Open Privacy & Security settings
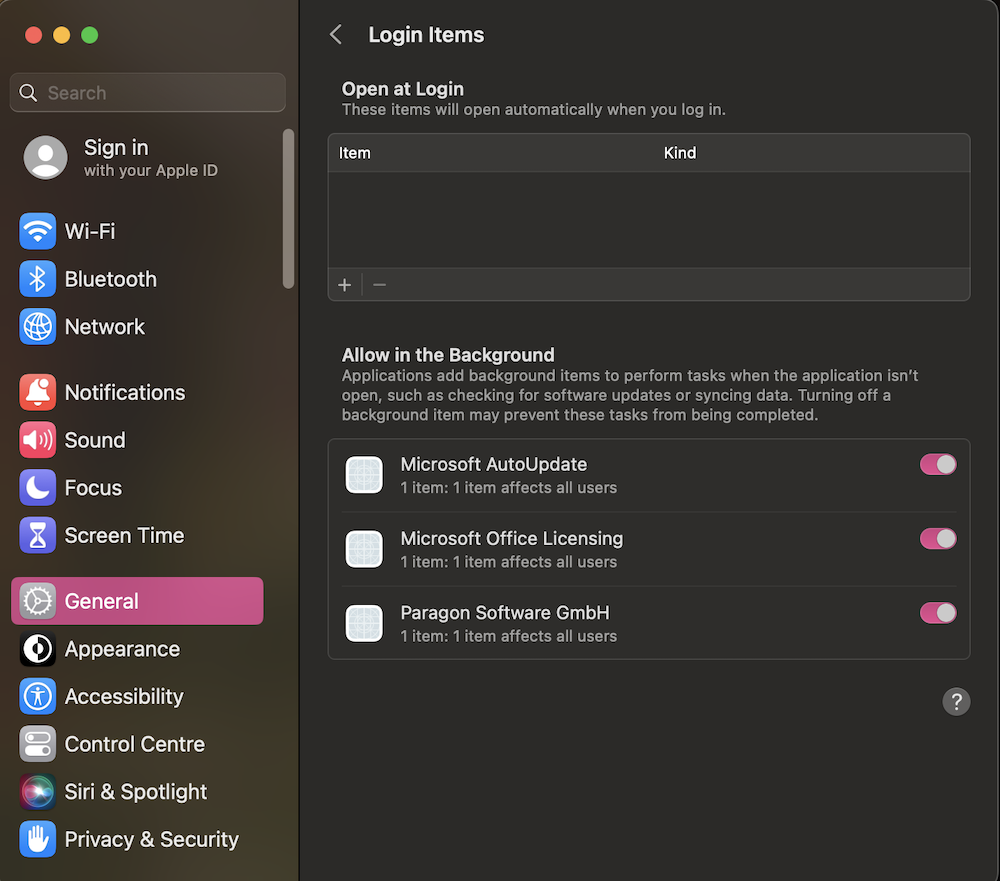 pos(137,839)
